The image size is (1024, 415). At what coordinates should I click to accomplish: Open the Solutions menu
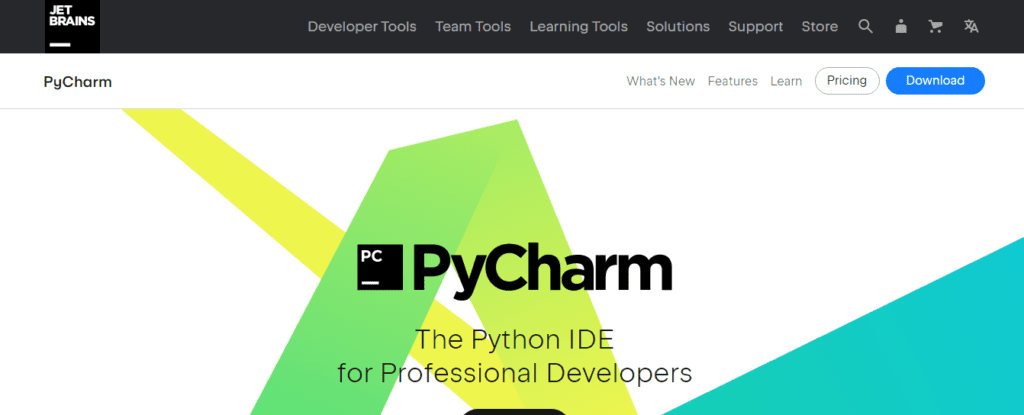tap(678, 27)
